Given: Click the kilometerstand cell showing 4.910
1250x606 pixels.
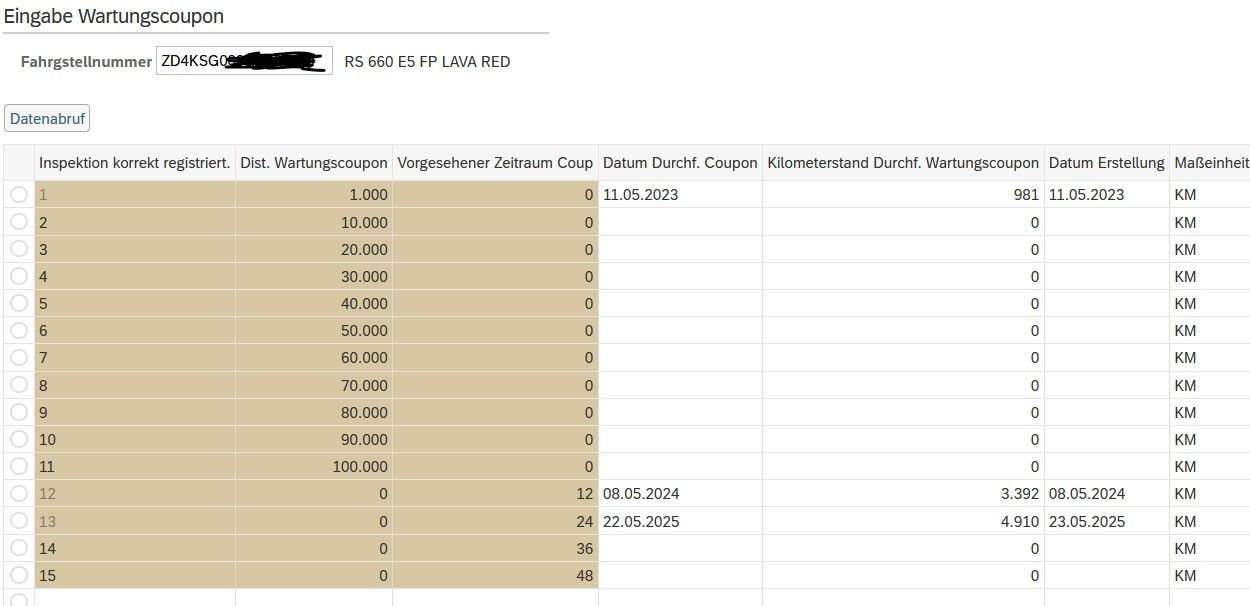Looking at the screenshot, I should click(903, 521).
